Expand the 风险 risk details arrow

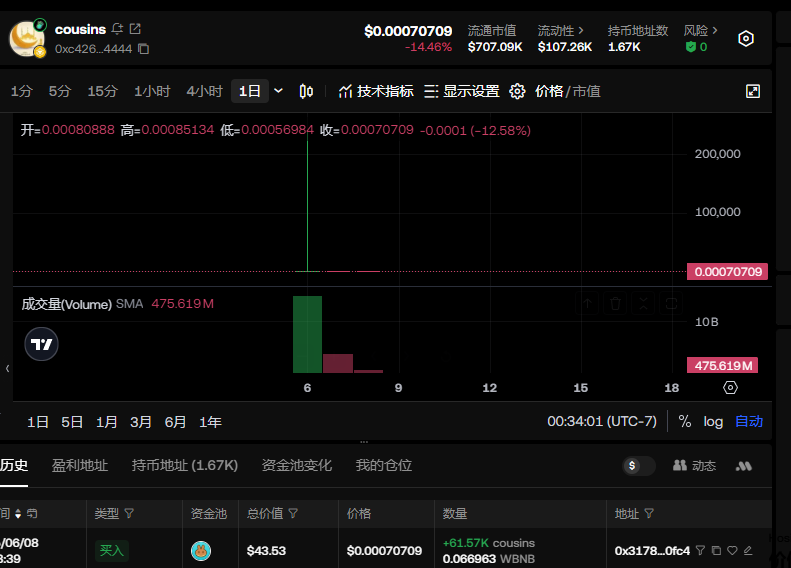pos(714,30)
